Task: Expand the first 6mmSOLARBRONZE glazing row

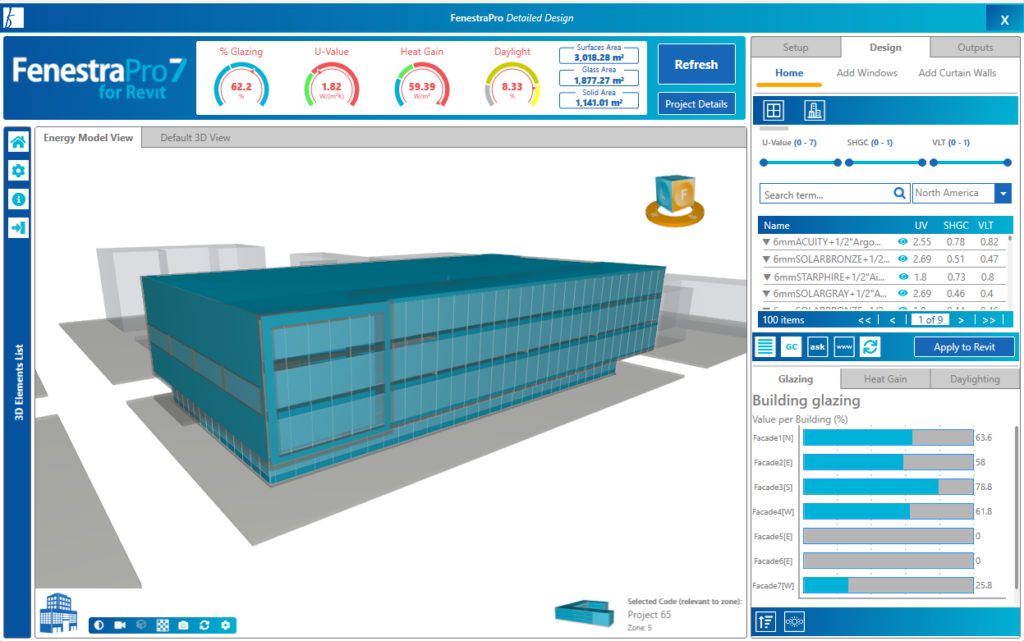Action: (x=766, y=259)
